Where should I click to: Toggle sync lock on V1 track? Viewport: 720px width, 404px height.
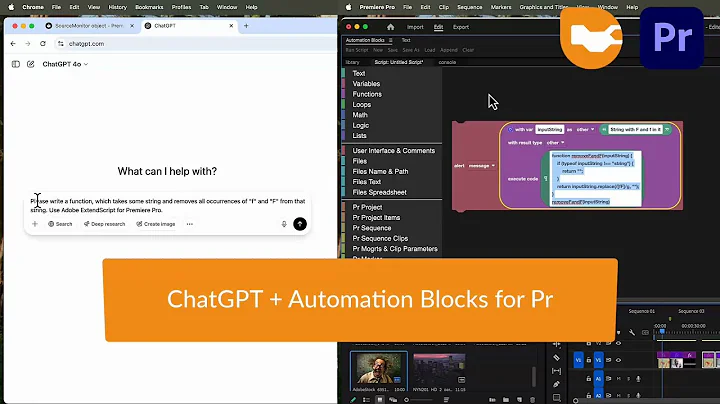[x=608, y=360]
